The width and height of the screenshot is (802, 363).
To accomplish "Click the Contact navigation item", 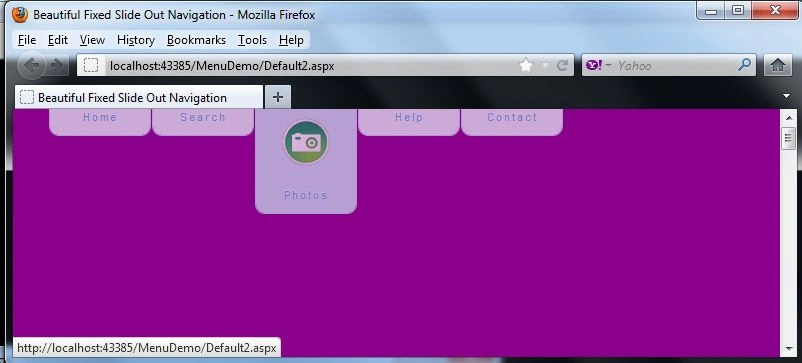I will click(x=512, y=122).
